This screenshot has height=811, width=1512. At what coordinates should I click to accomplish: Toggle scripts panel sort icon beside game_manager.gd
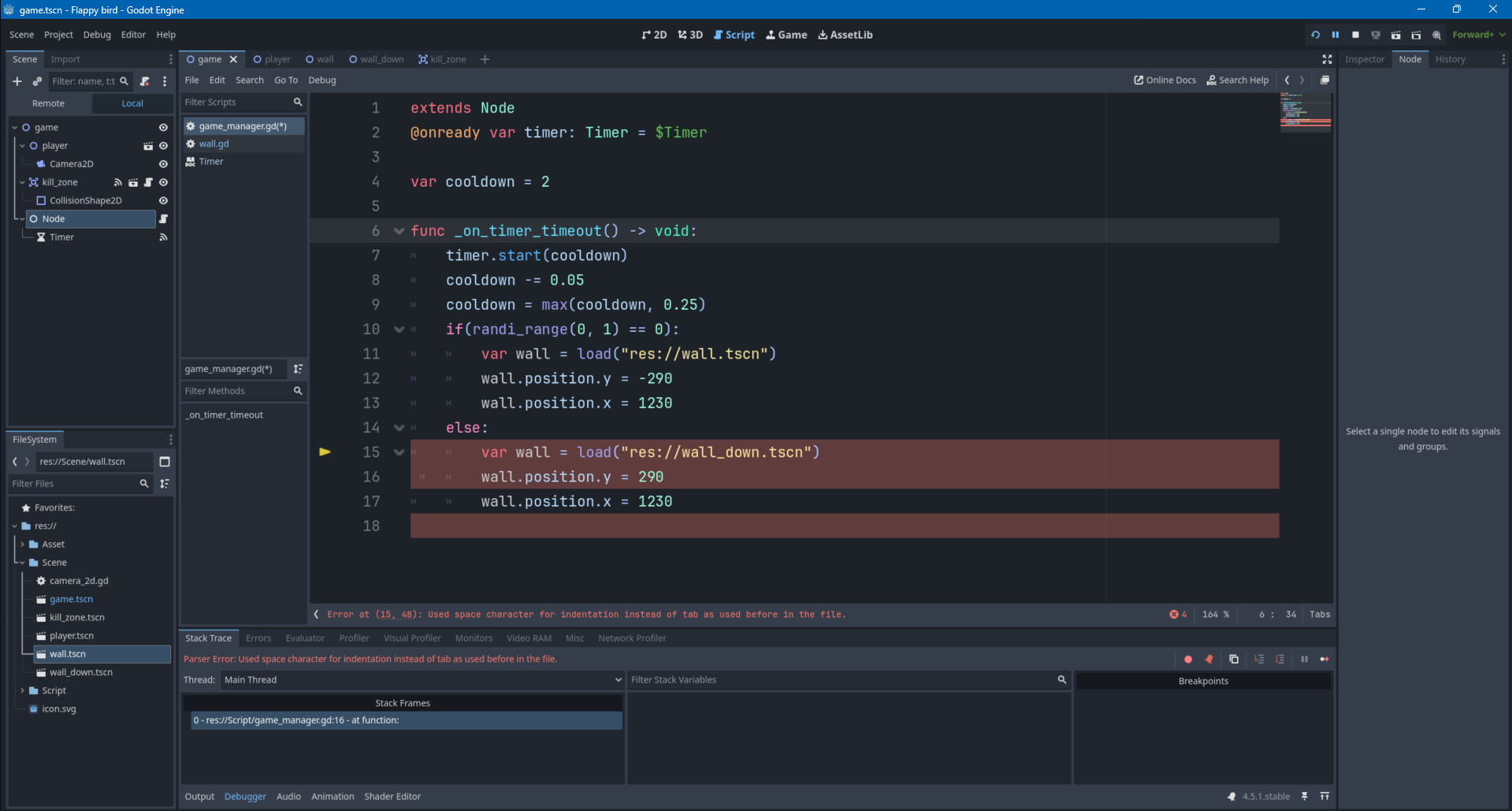pyautogui.click(x=298, y=369)
